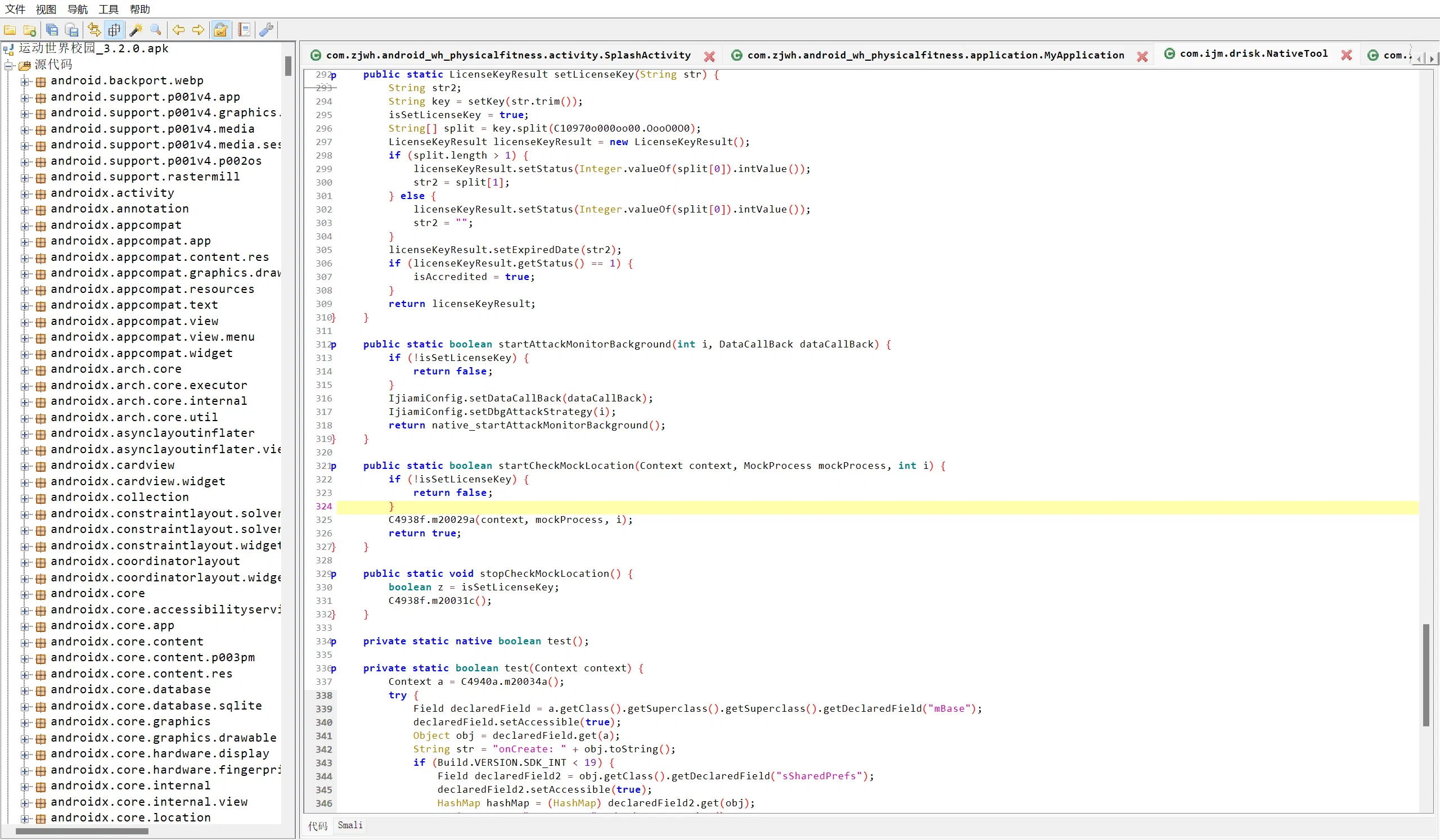This screenshot has width=1440, height=840.
Task: Navigate forward with the right arrow
Action: pos(199,30)
